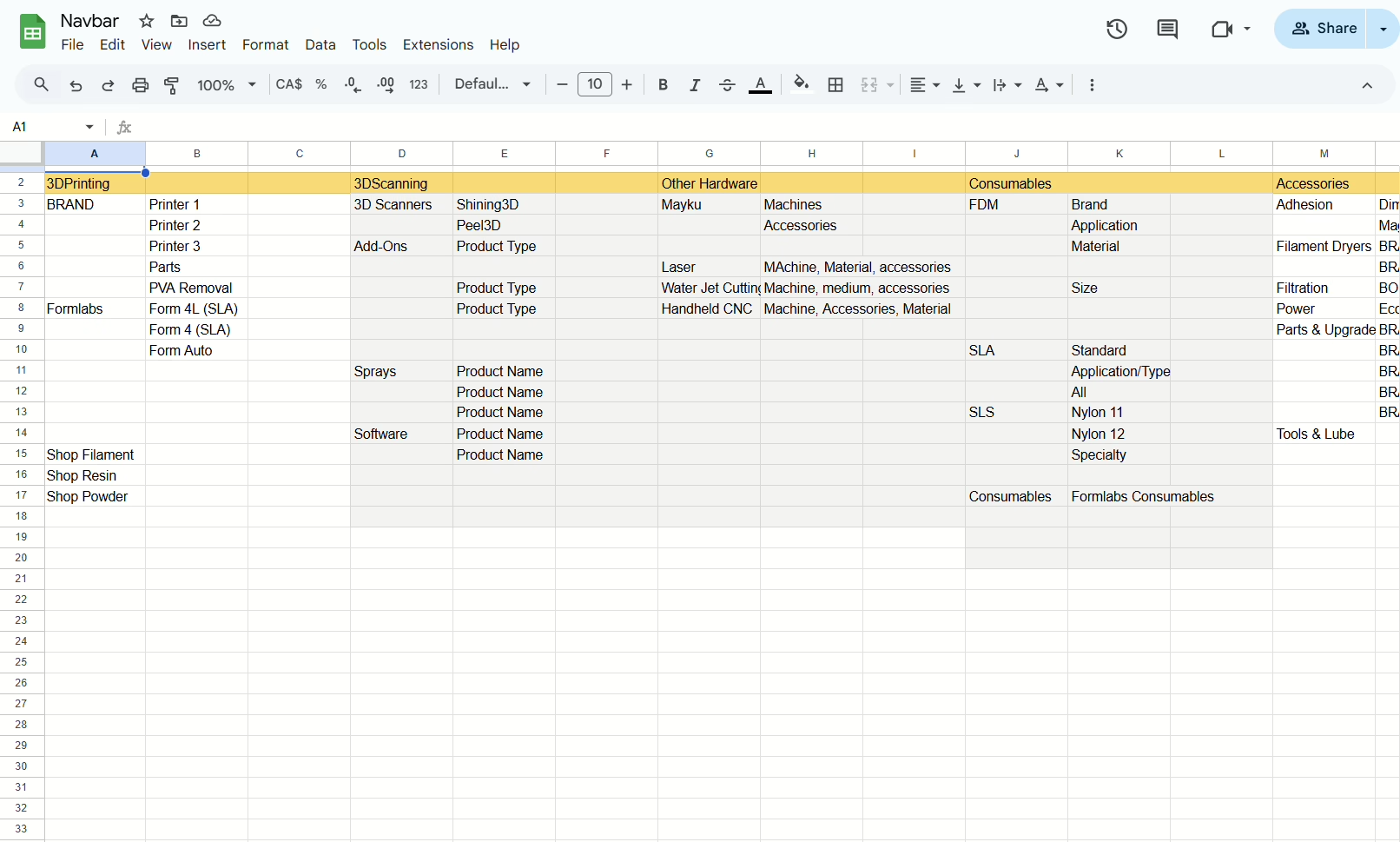Open version history clock icon
Viewport: 1400px width, 842px height.
click(1117, 29)
